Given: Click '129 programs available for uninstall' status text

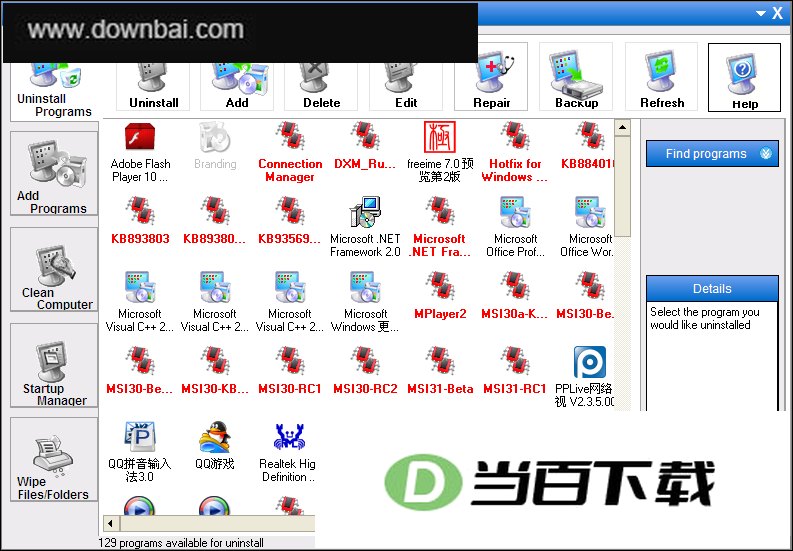Looking at the screenshot, I should point(181,543).
